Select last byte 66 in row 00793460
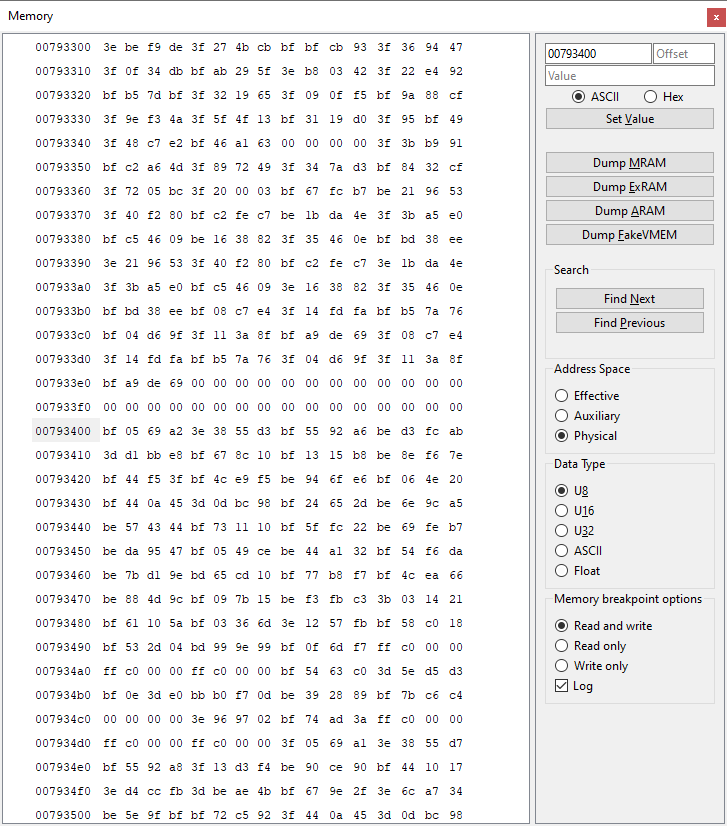The width and height of the screenshot is (727, 826). [x=456, y=575]
